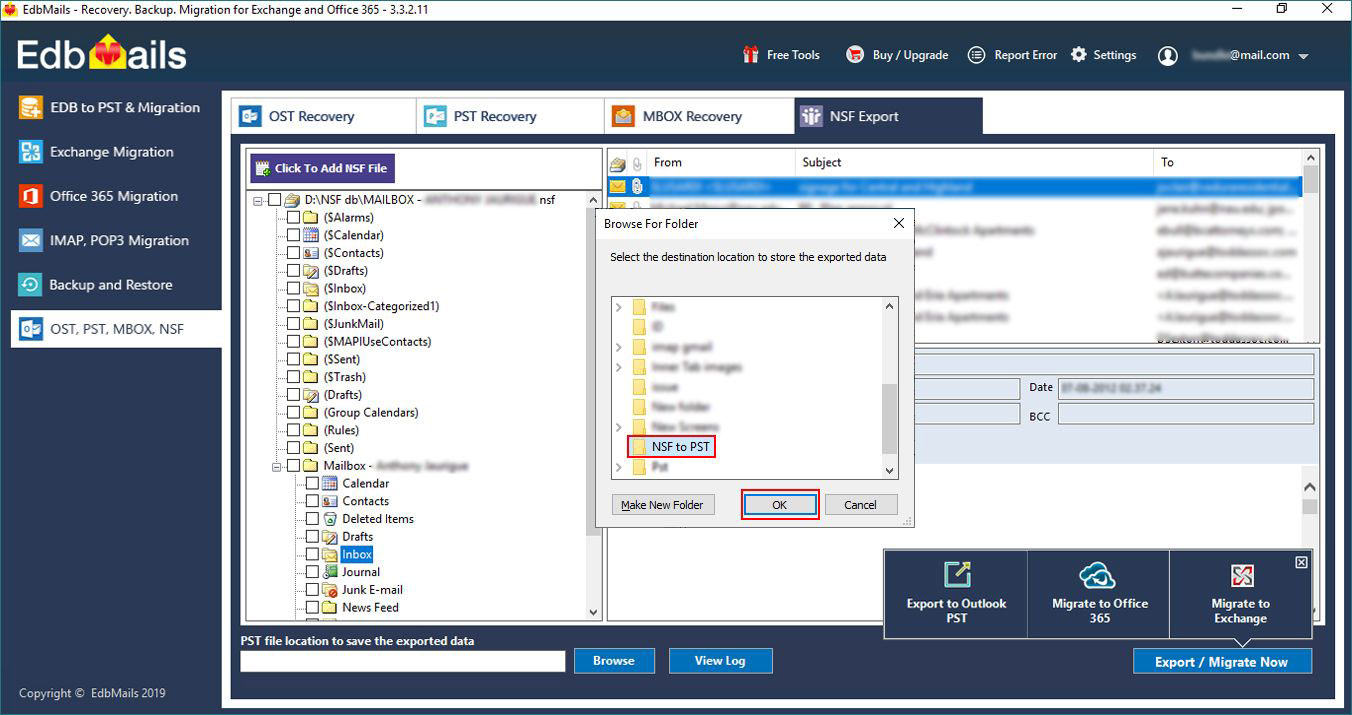Check the Journal folder checkbox

[x=312, y=572]
